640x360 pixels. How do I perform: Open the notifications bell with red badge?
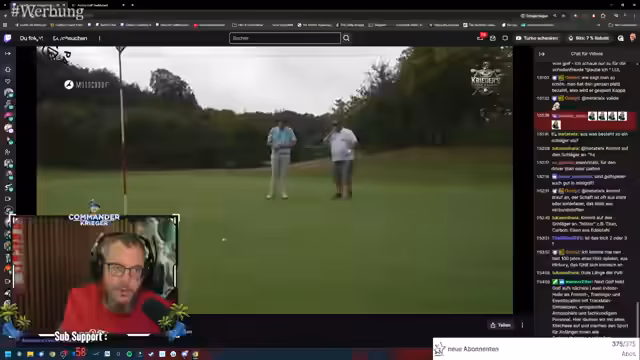[480, 38]
